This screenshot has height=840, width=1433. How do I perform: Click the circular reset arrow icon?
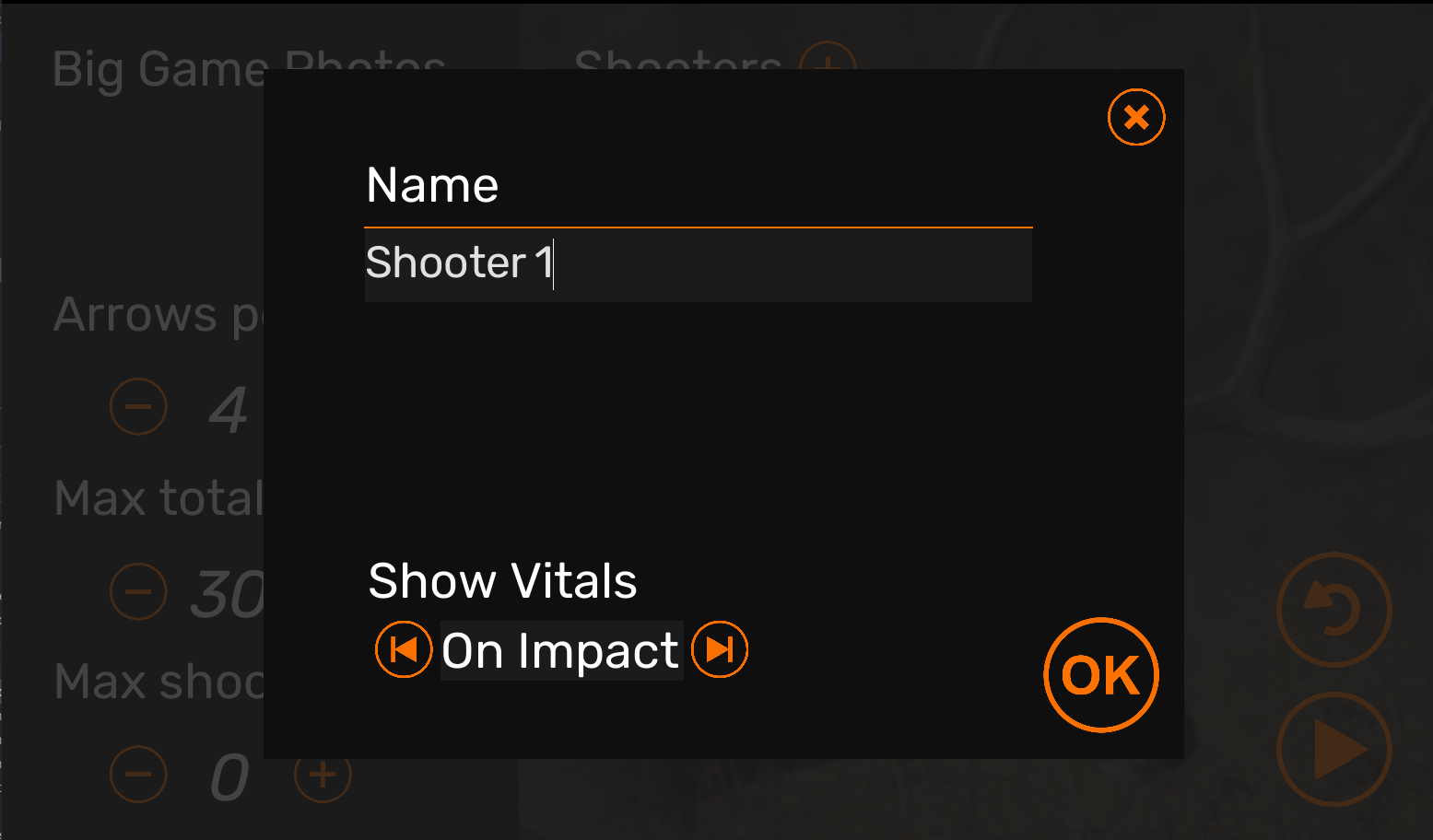[x=1333, y=610]
